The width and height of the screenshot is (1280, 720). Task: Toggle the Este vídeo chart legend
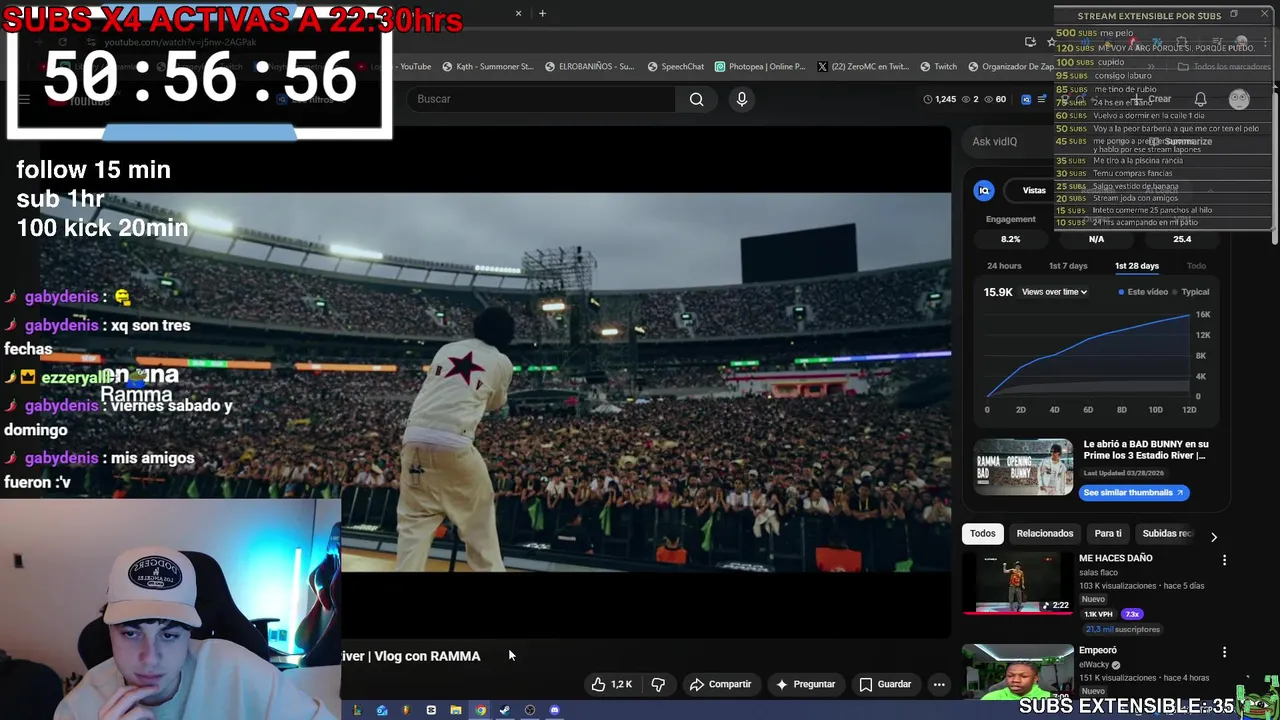[x=1143, y=292]
